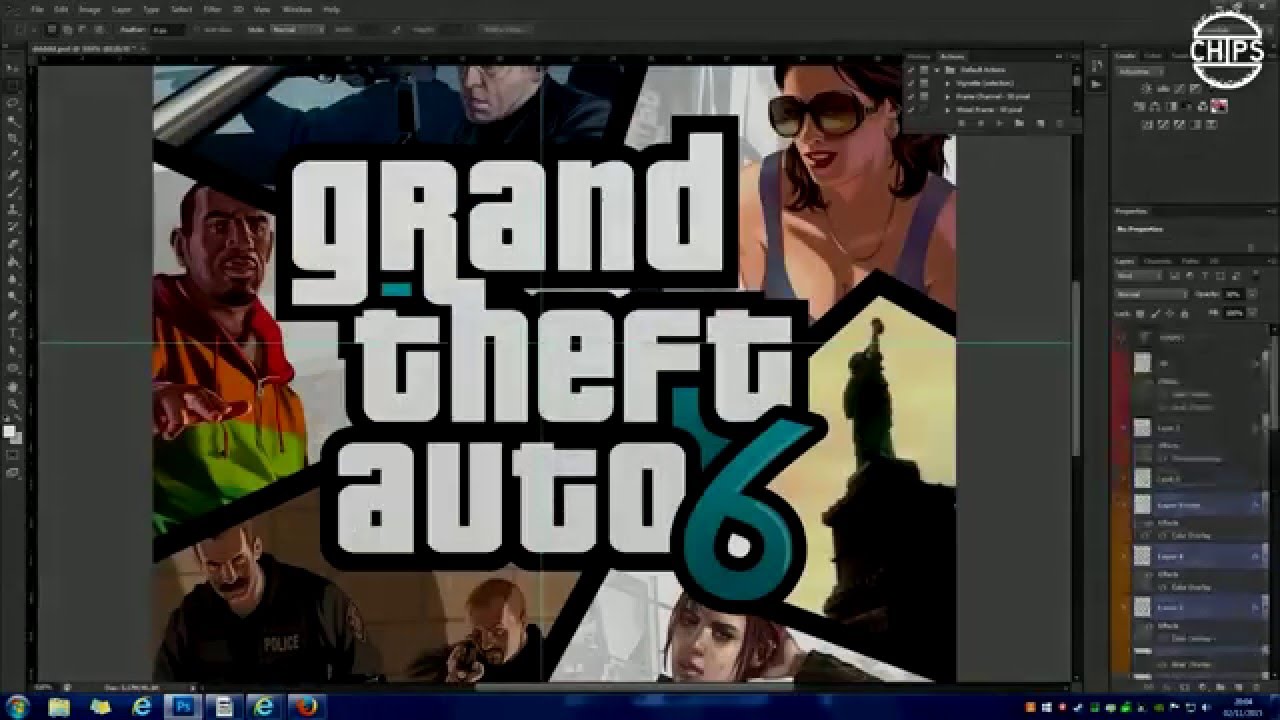Click Begin recording button in Actions panel

point(981,123)
